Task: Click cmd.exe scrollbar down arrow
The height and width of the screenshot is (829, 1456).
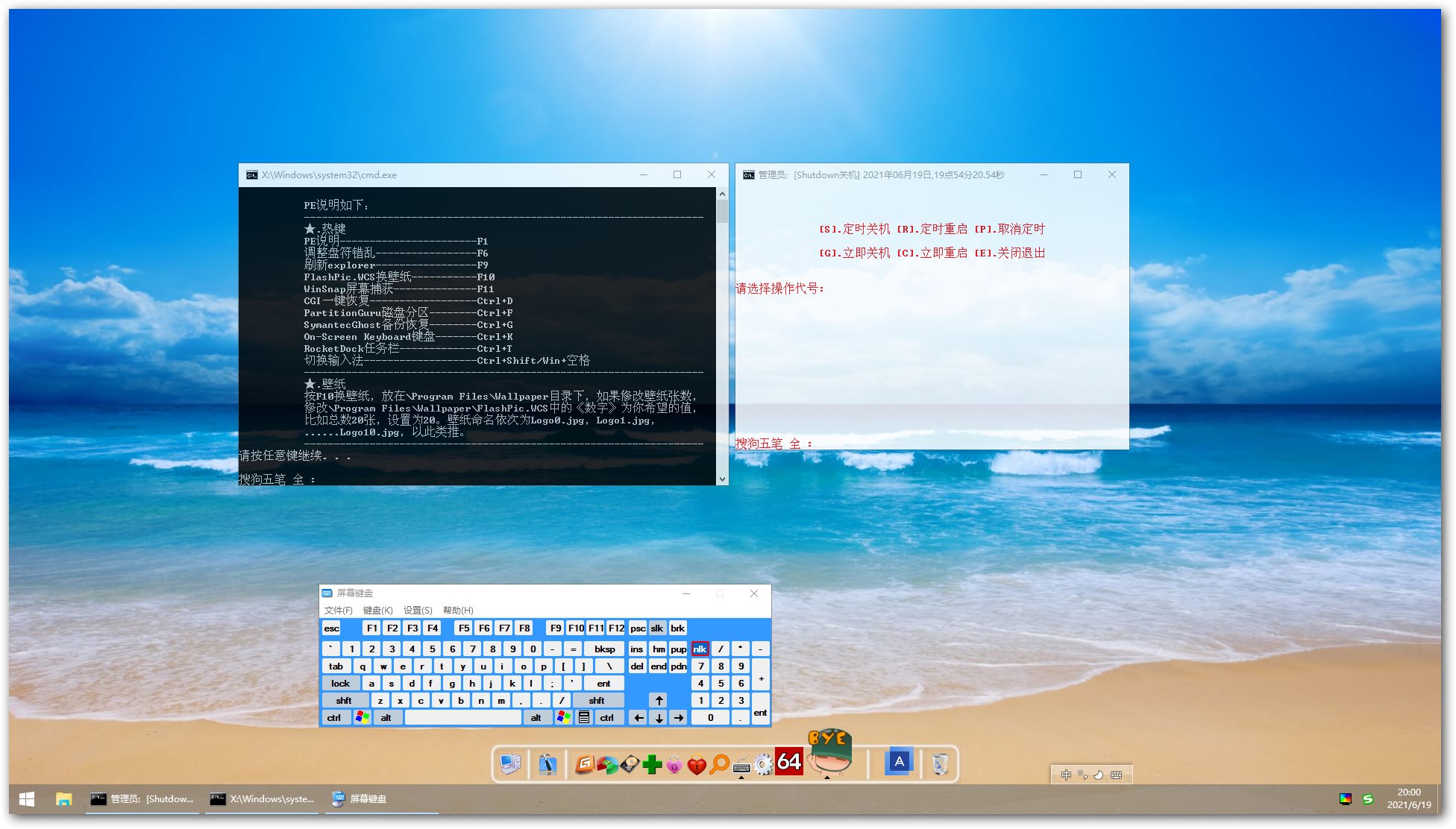Action: (x=722, y=479)
